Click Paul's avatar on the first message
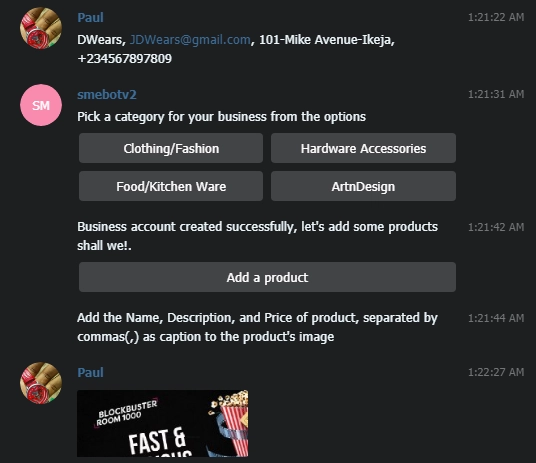Image resolution: width=536 pixels, height=463 pixels. pos(41,28)
